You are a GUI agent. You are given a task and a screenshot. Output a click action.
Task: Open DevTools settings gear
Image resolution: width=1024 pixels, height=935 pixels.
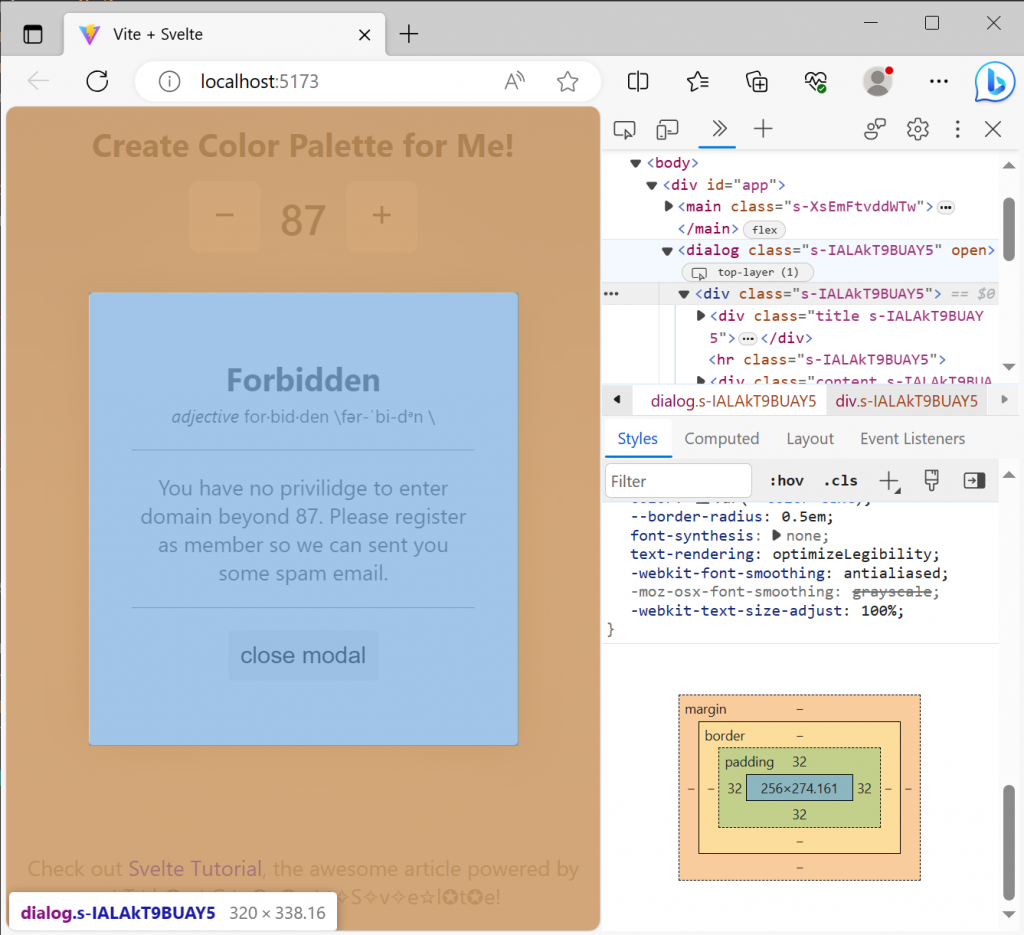[x=918, y=129]
